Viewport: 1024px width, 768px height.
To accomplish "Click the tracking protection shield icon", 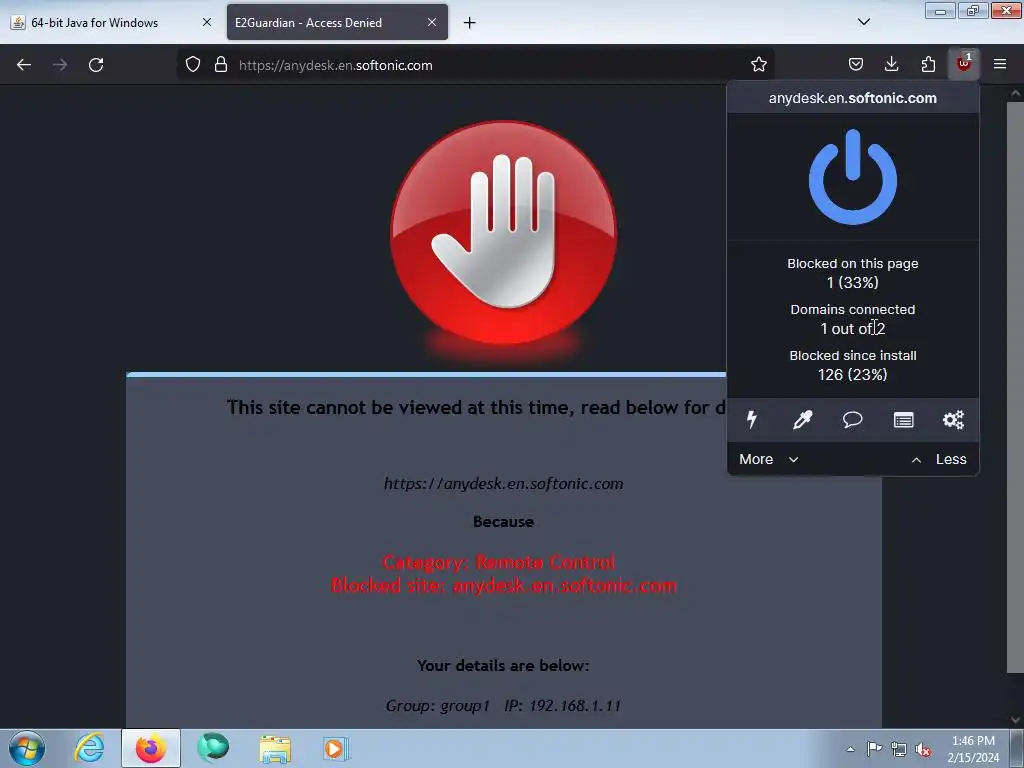I will point(193,64).
